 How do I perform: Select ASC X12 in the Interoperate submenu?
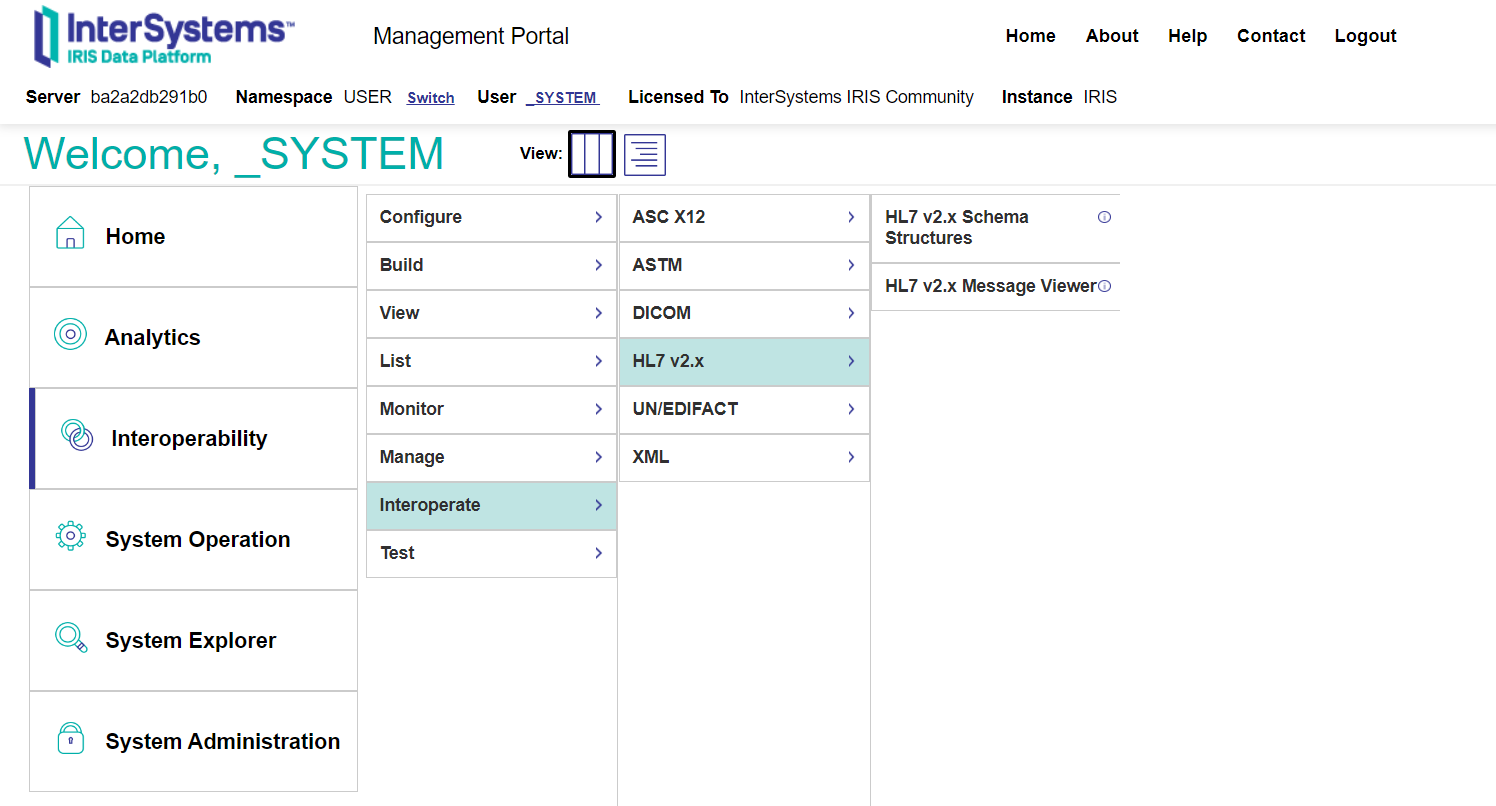pyautogui.click(x=744, y=217)
